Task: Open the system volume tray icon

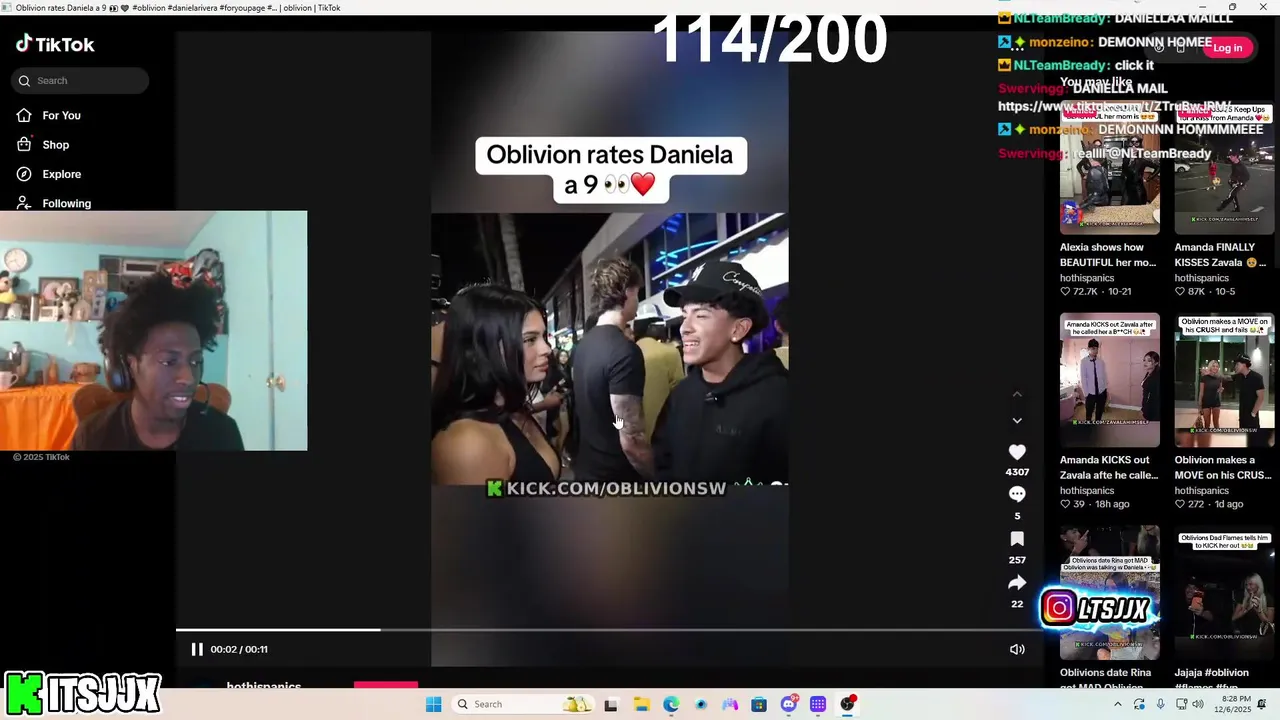Action: [x=1198, y=704]
